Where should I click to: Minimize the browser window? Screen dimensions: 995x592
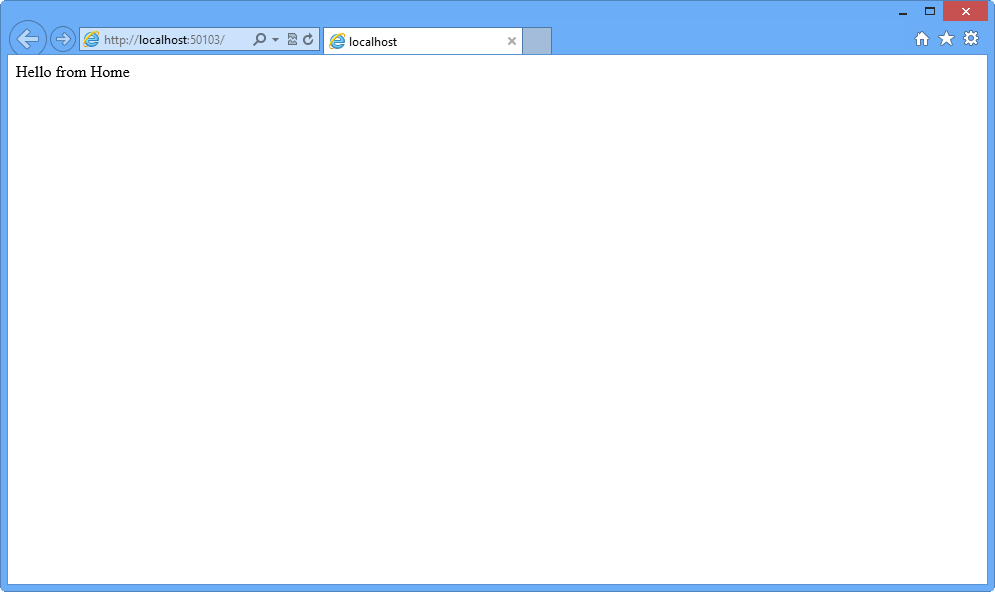pyautogui.click(x=905, y=10)
